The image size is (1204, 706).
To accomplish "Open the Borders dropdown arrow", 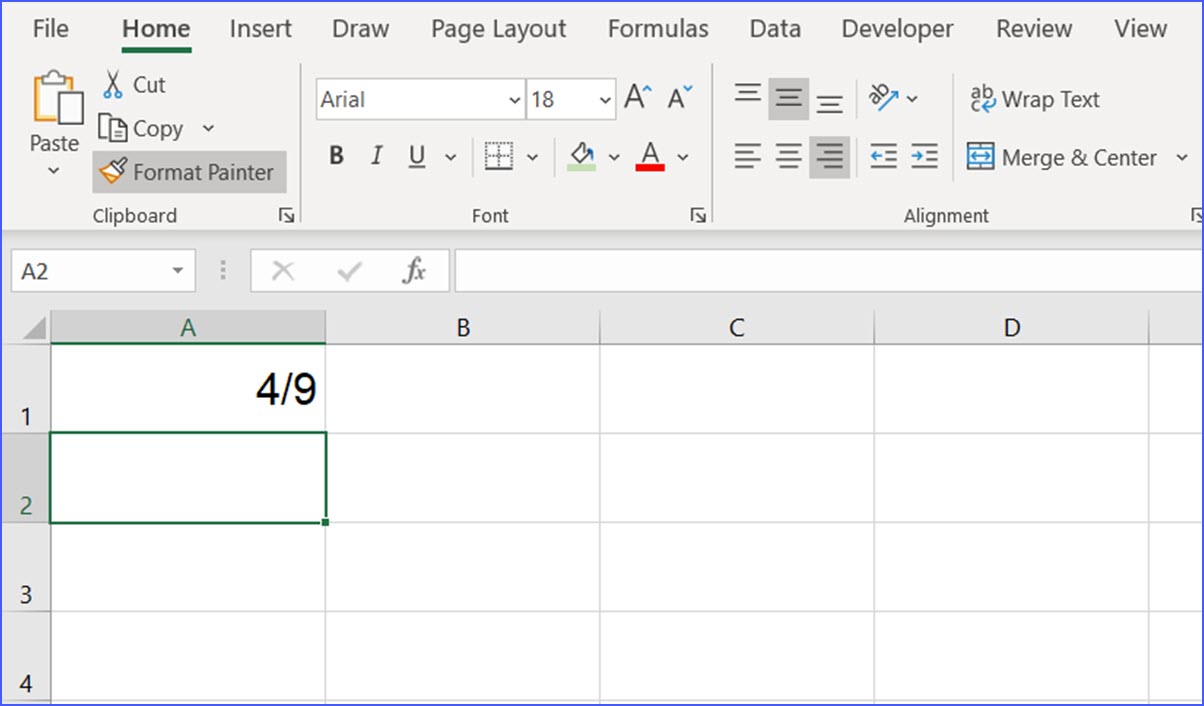I will coord(532,157).
